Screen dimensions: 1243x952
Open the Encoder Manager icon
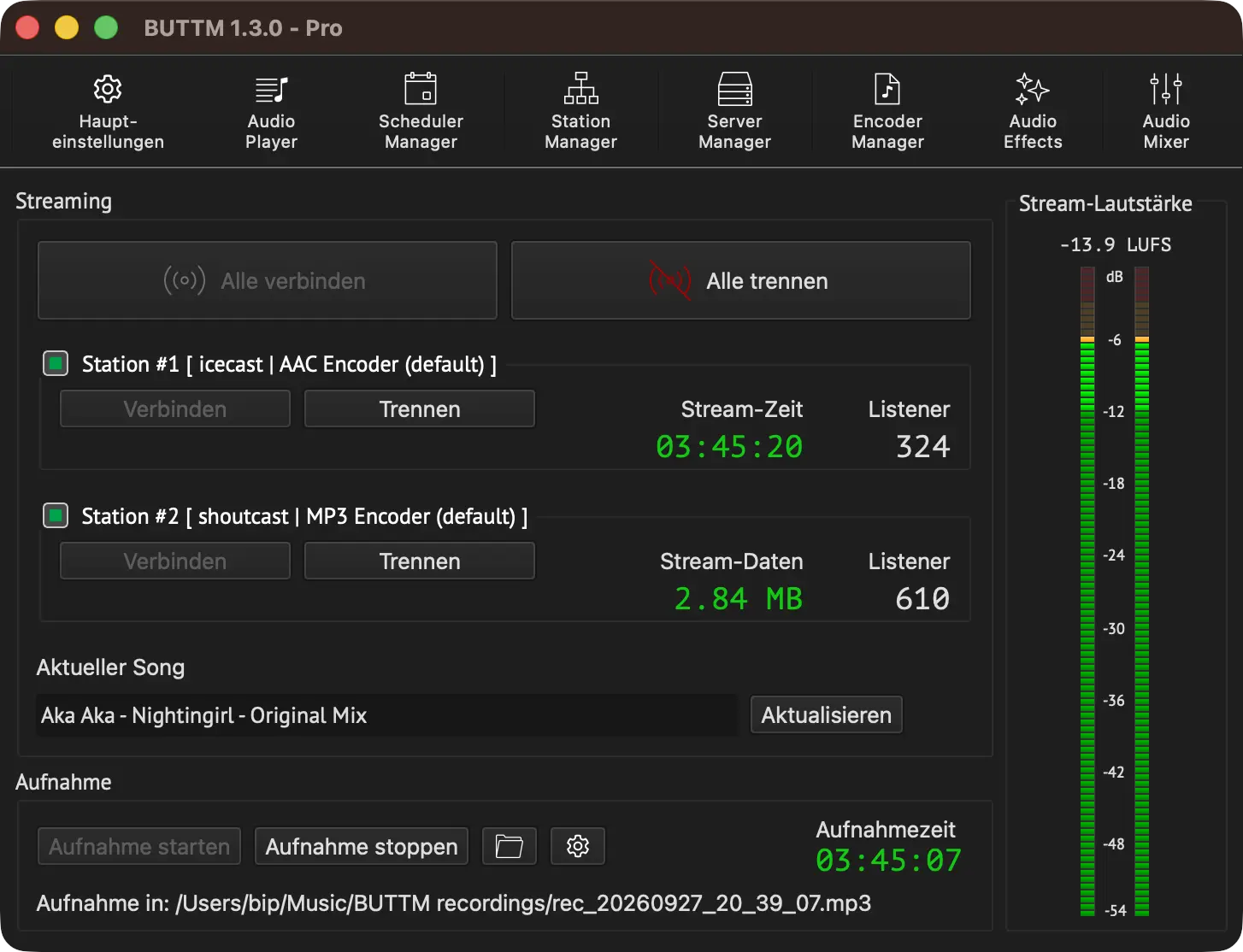(x=887, y=89)
